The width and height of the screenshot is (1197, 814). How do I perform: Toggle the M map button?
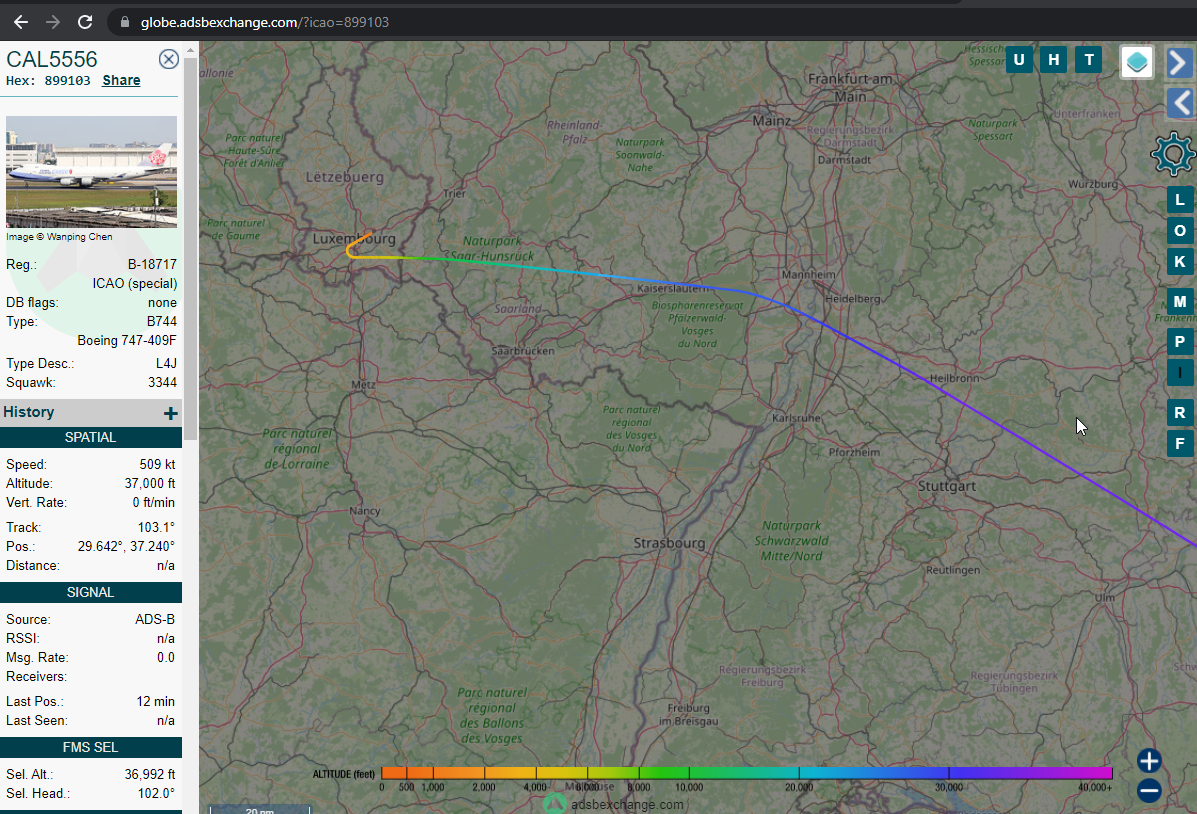[x=1179, y=302]
